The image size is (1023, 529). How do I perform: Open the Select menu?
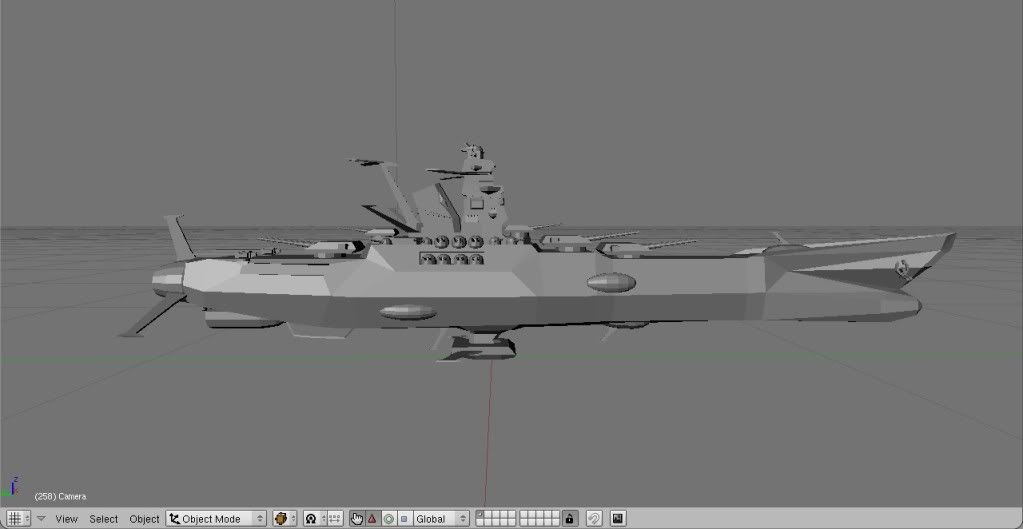(x=104, y=519)
